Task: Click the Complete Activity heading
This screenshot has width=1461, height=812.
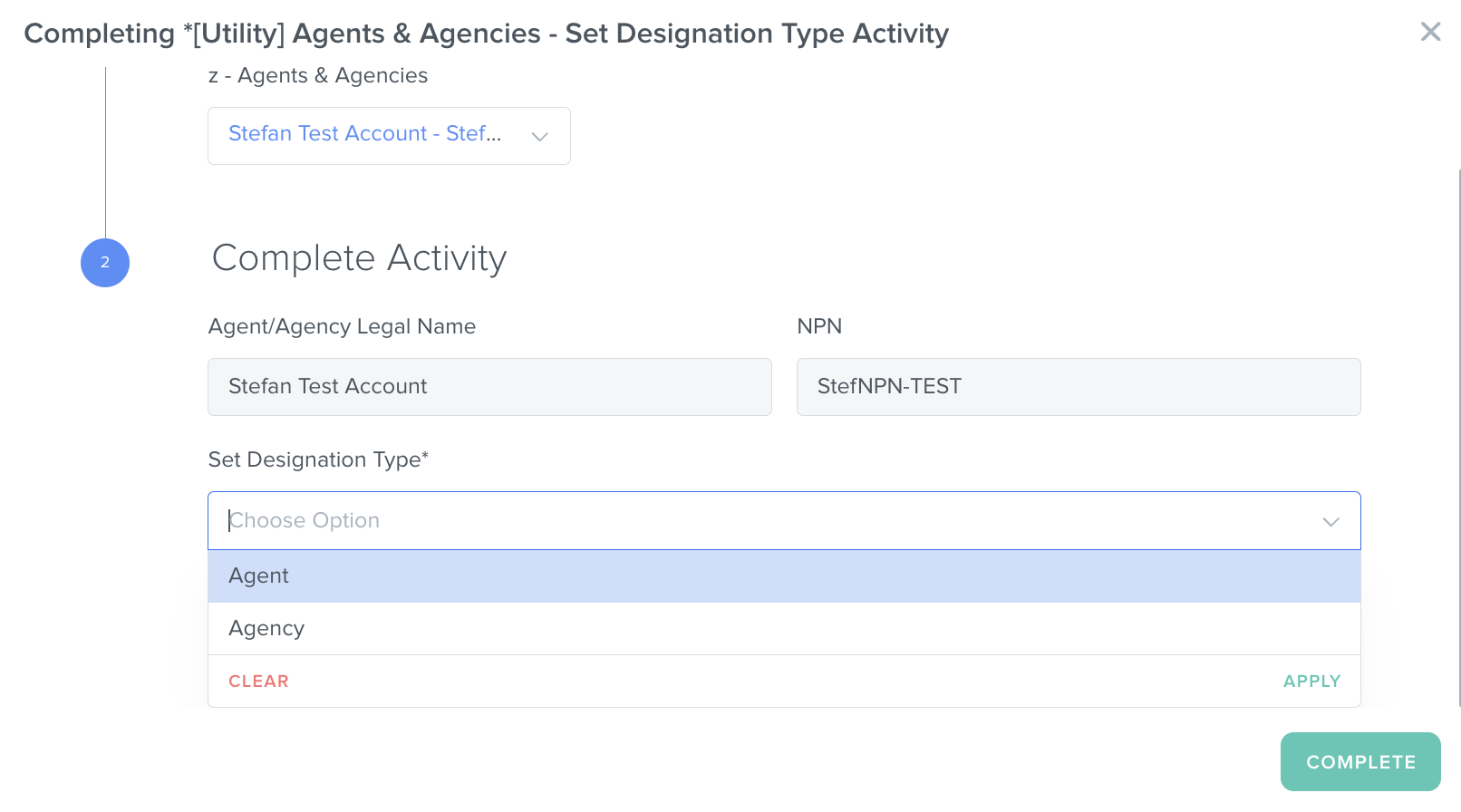Action: click(x=359, y=258)
